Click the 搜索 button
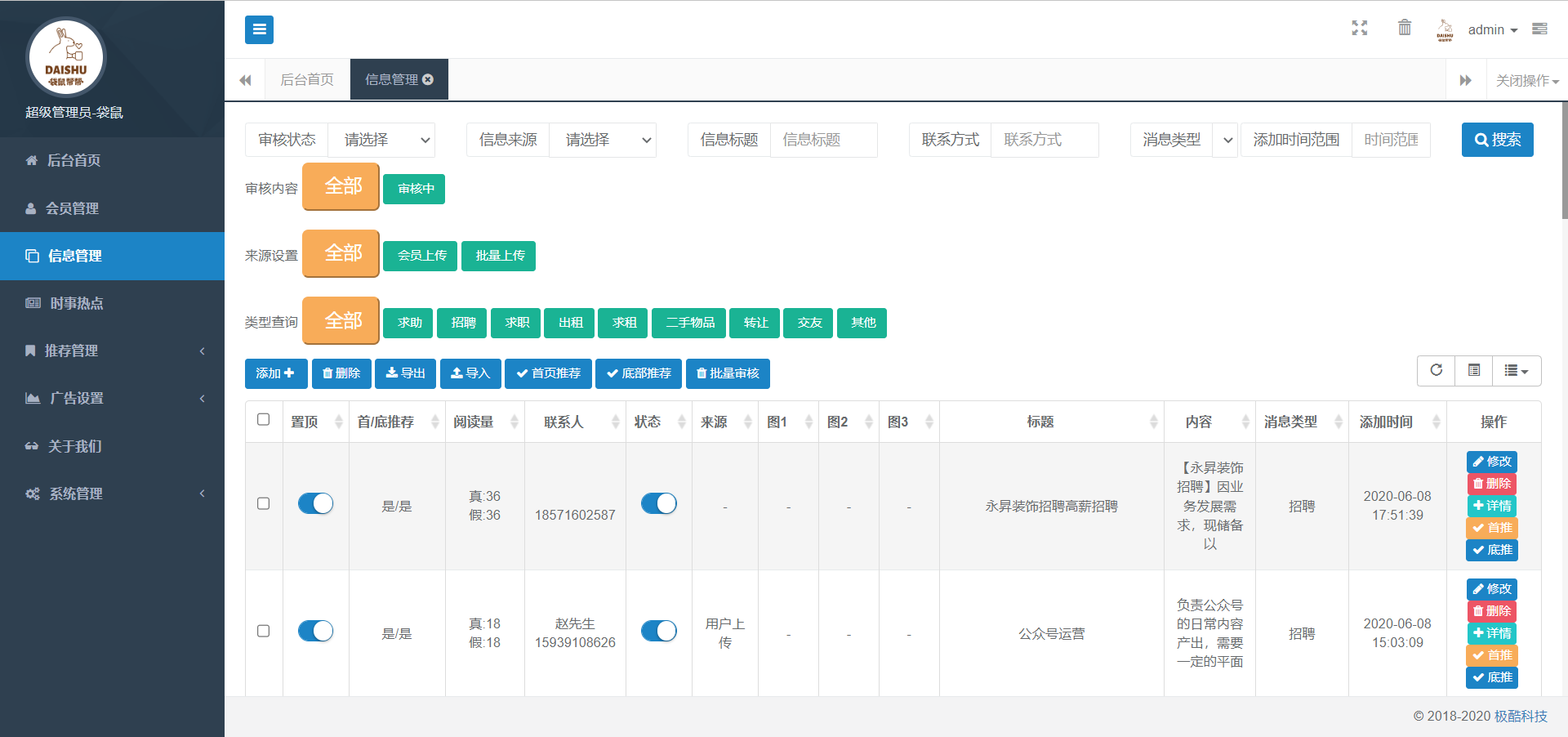Image resolution: width=1568 pixels, height=737 pixels. click(x=1497, y=140)
